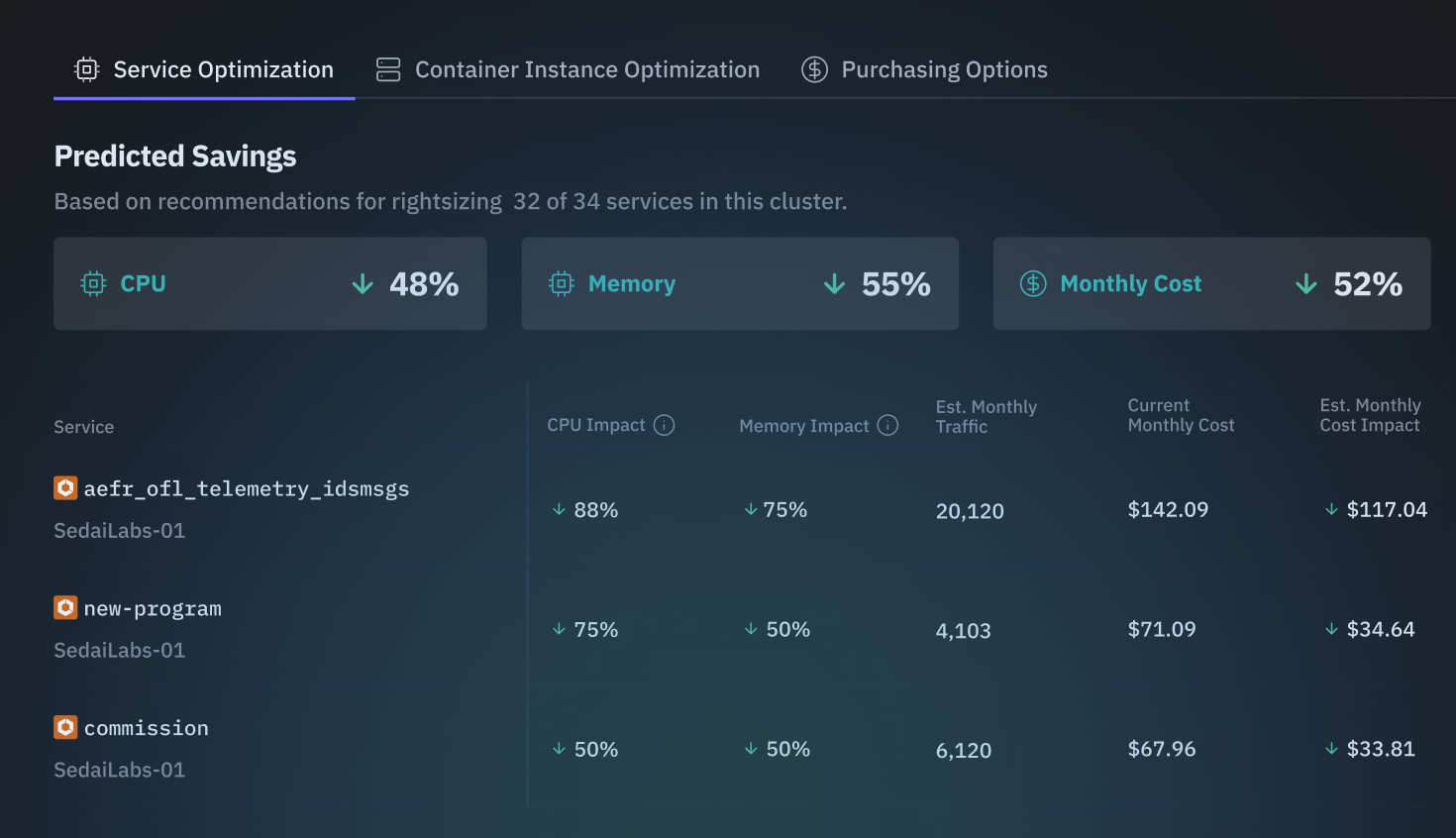This screenshot has width=1456, height=838.
Task: Select the CPU 48% savings card
Action: [x=270, y=283]
